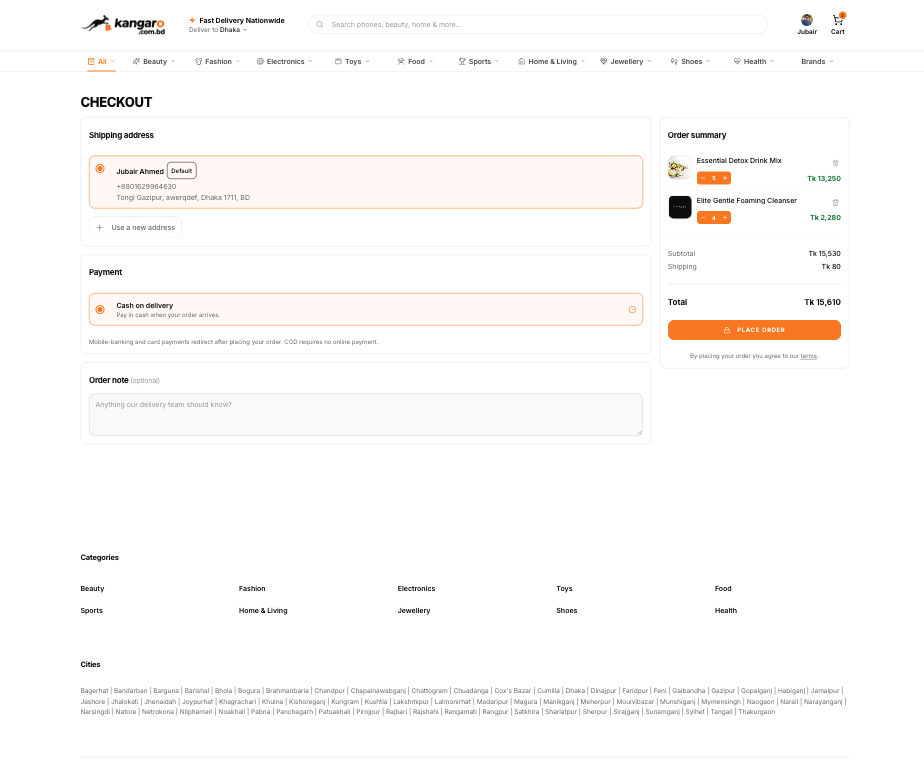
Task: Click the Elite Gentle Foaming Cleanser product name
Action: coord(747,200)
